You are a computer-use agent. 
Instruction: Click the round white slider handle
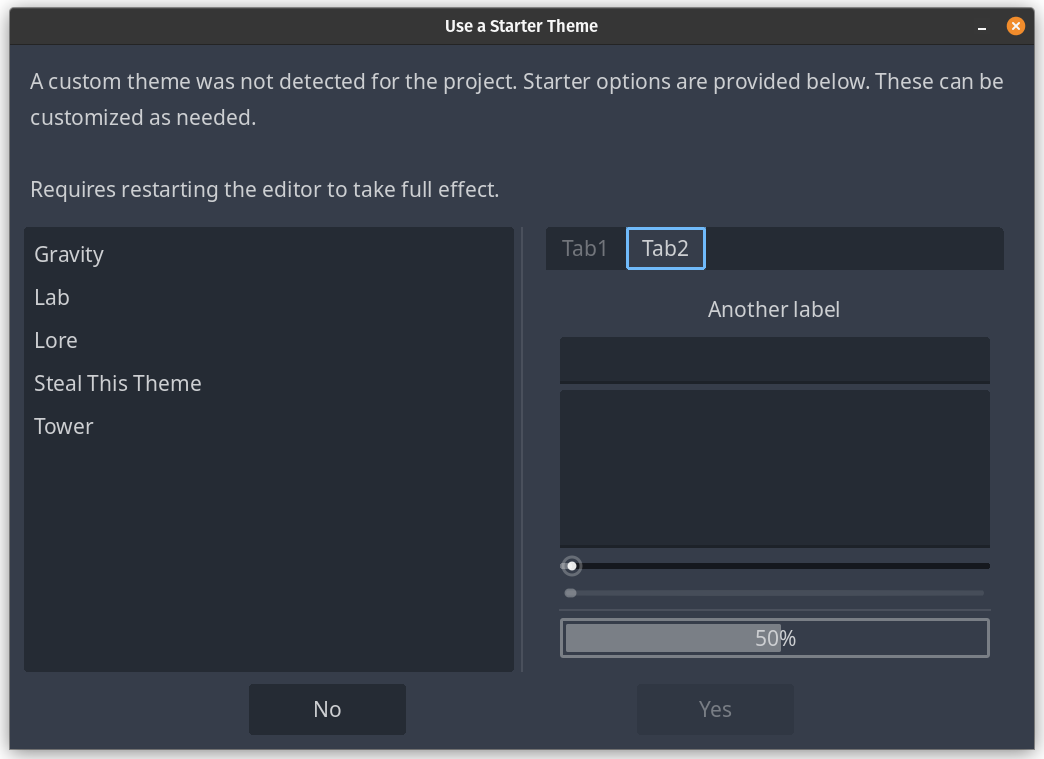click(572, 566)
